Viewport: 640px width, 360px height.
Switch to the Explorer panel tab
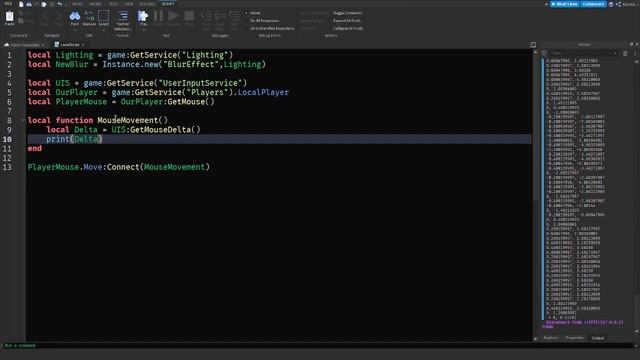coord(551,338)
